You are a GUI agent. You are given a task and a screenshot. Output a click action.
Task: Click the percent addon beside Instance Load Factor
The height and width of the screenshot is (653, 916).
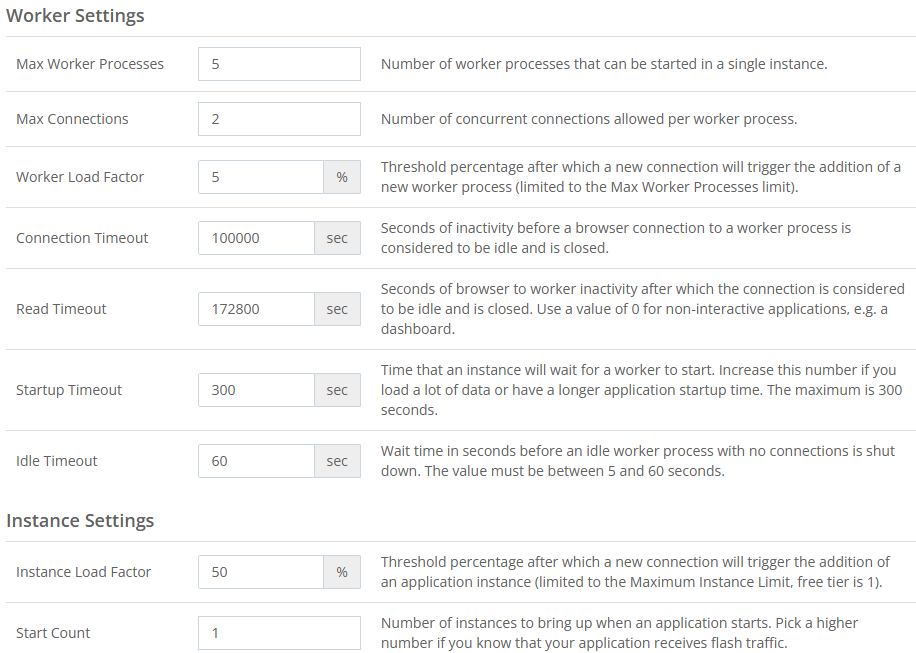[x=342, y=572]
